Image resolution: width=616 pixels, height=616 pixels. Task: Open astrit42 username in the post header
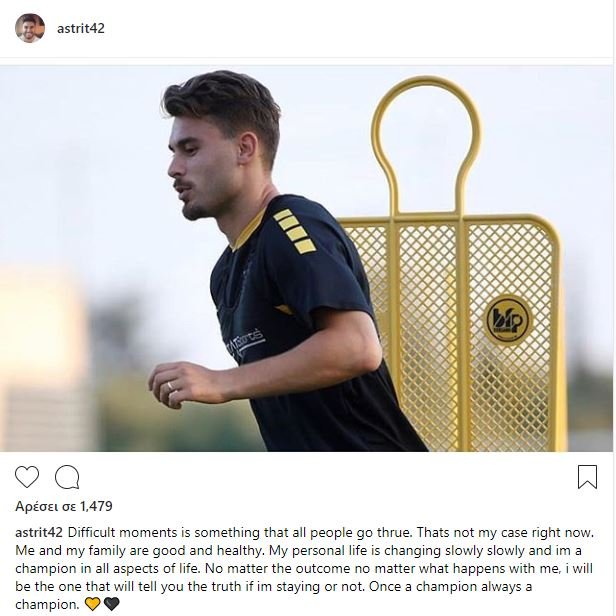click(x=81, y=29)
